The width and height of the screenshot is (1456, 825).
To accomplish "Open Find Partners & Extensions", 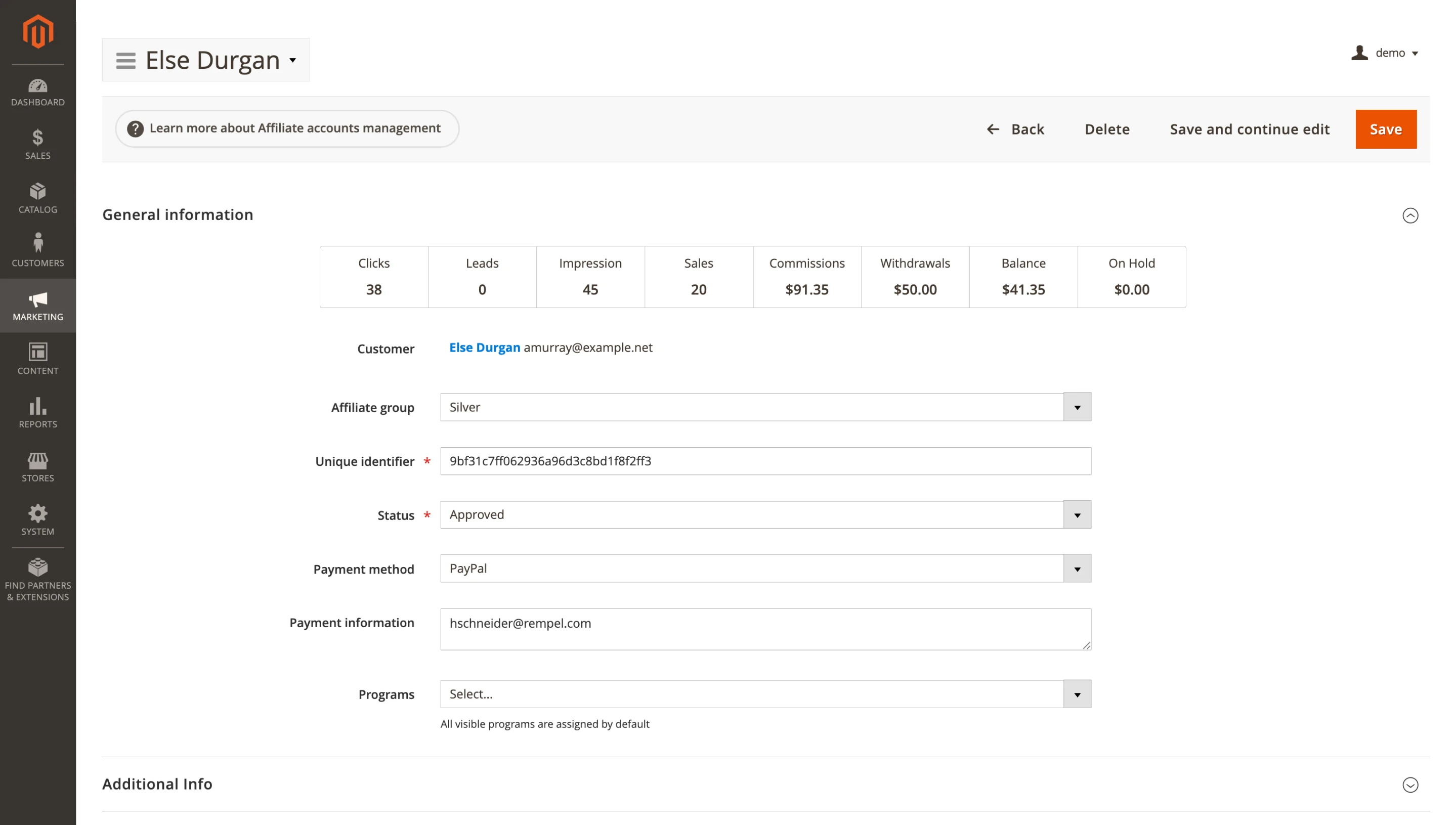I will [37, 576].
